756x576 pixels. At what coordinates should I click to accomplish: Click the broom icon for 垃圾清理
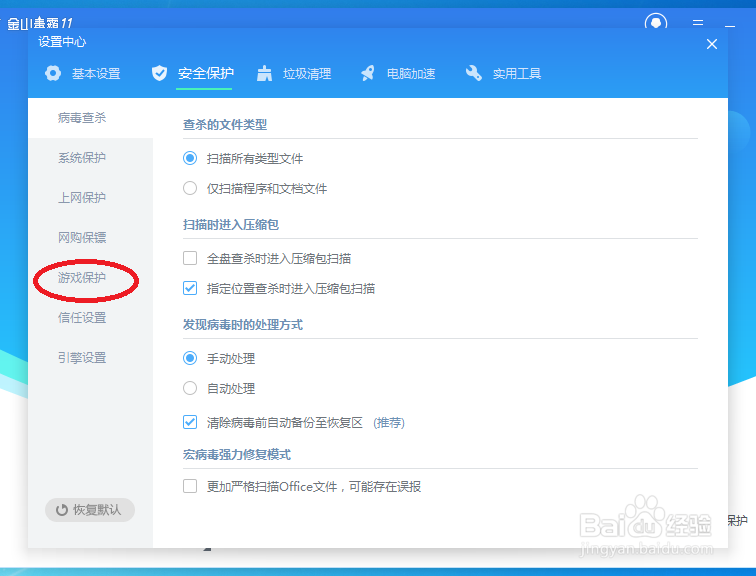coord(264,73)
